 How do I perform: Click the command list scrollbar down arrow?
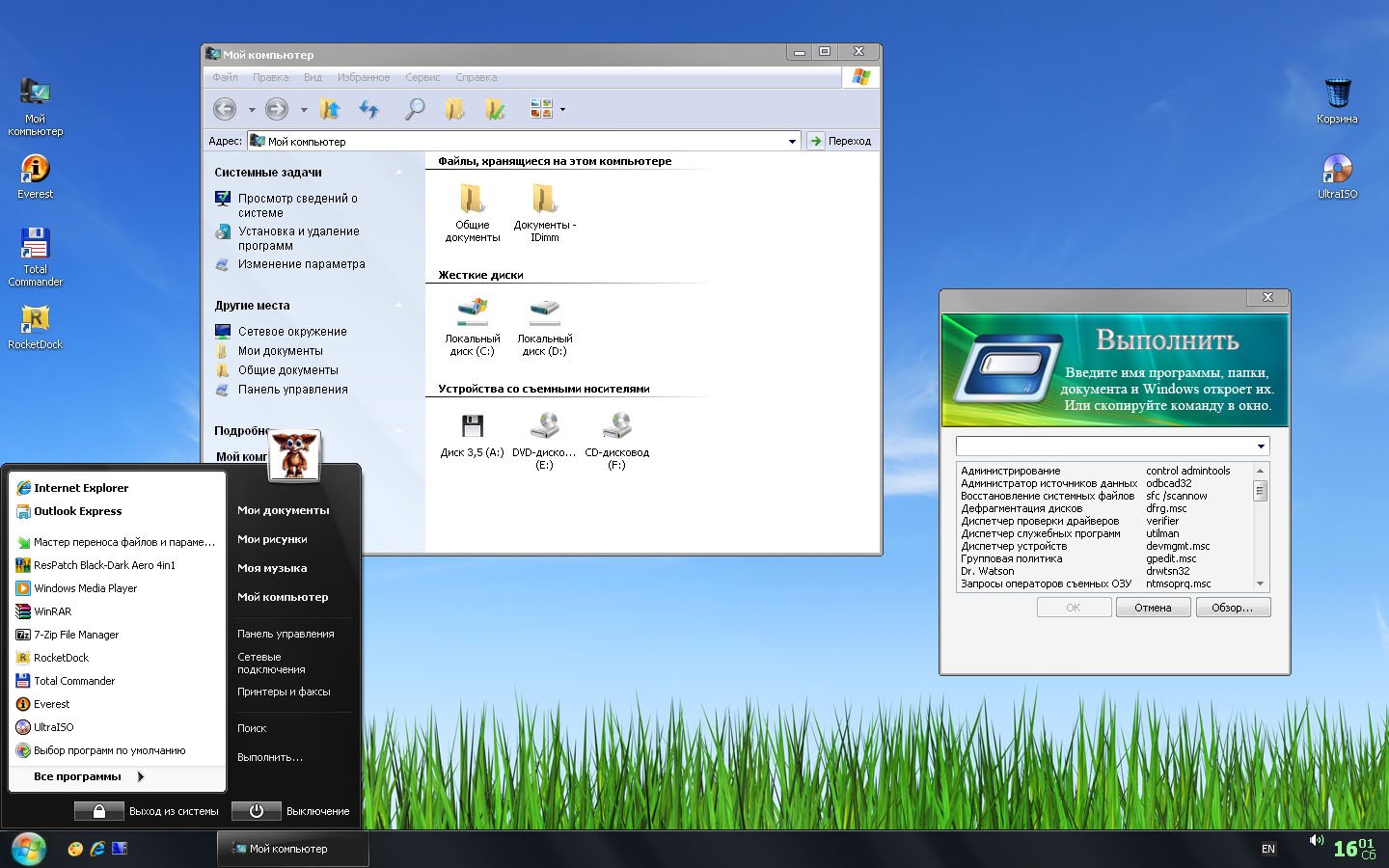click(x=1260, y=583)
